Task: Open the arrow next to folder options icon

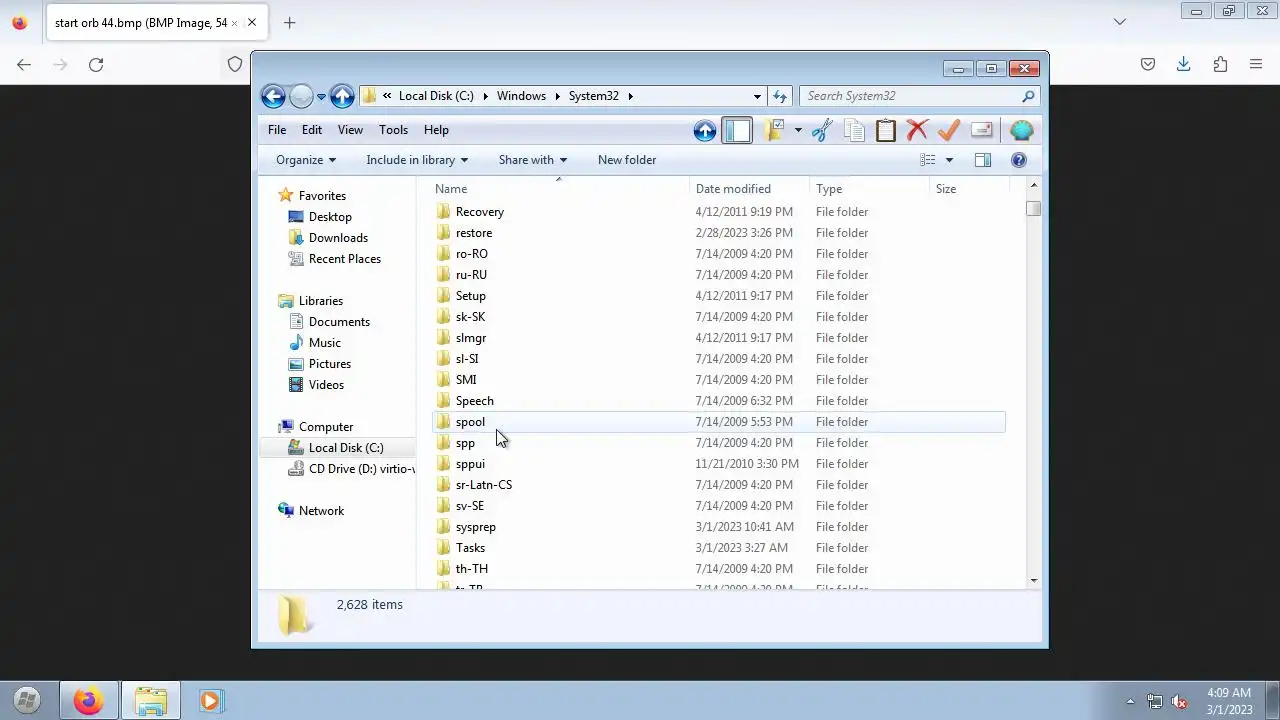Action: 798,130
